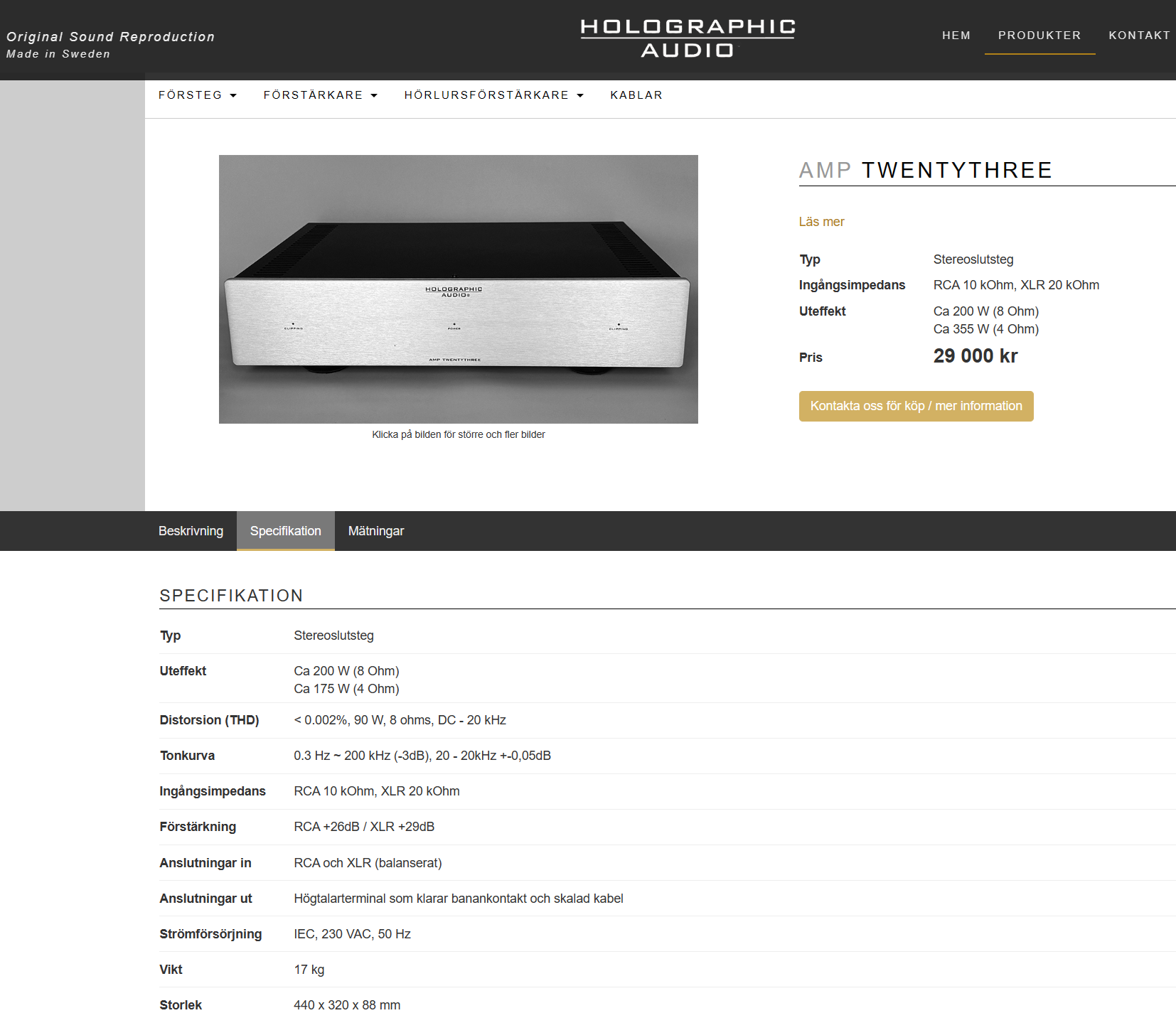
Task: Click the Vikt value 17 kg
Action: click(309, 970)
